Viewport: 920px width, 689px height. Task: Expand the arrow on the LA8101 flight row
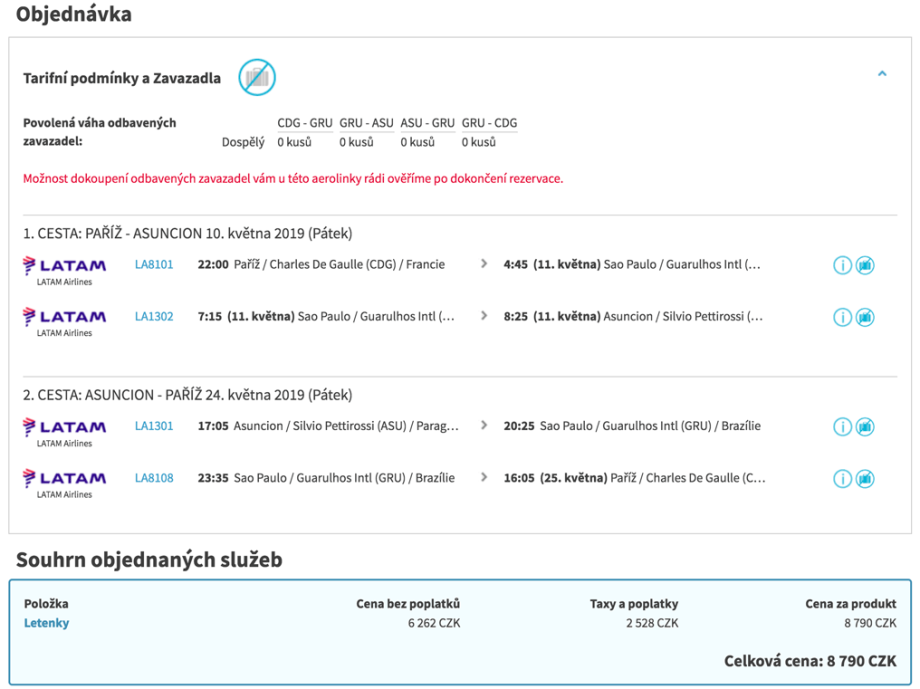click(x=484, y=264)
